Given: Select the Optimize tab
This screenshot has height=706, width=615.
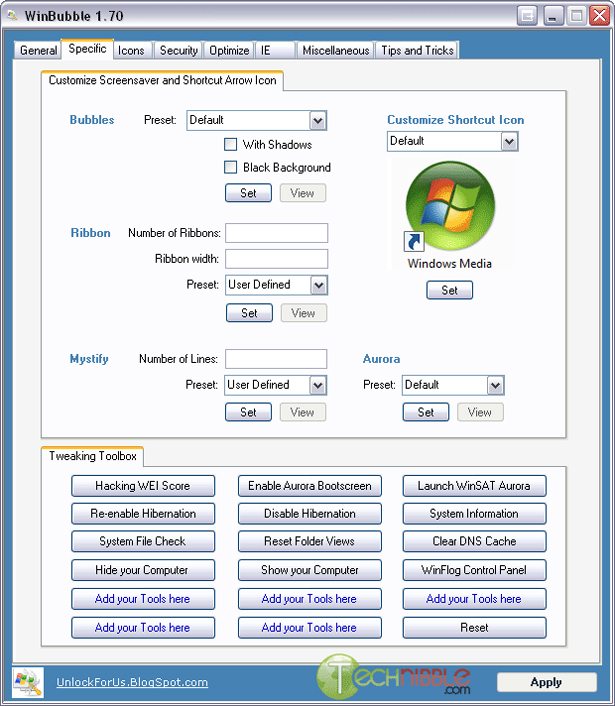Looking at the screenshot, I should pyautogui.click(x=229, y=50).
